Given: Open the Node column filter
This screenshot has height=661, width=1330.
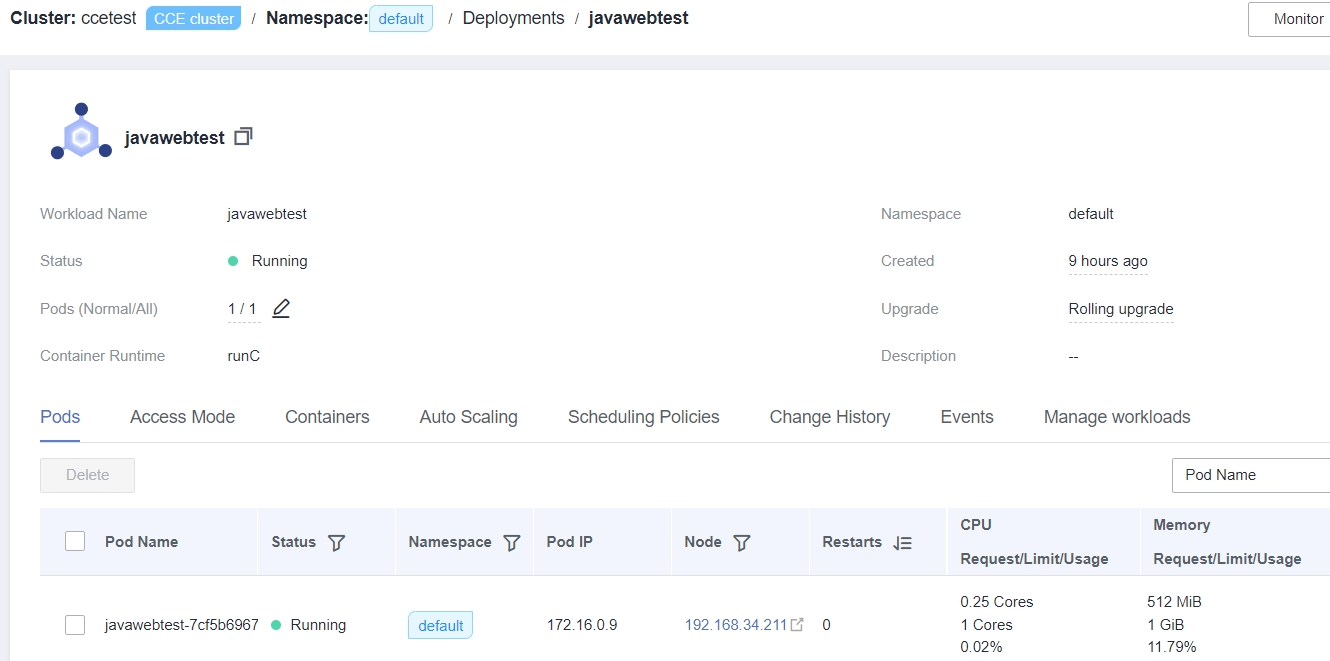Looking at the screenshot, I should click(741, 542).
